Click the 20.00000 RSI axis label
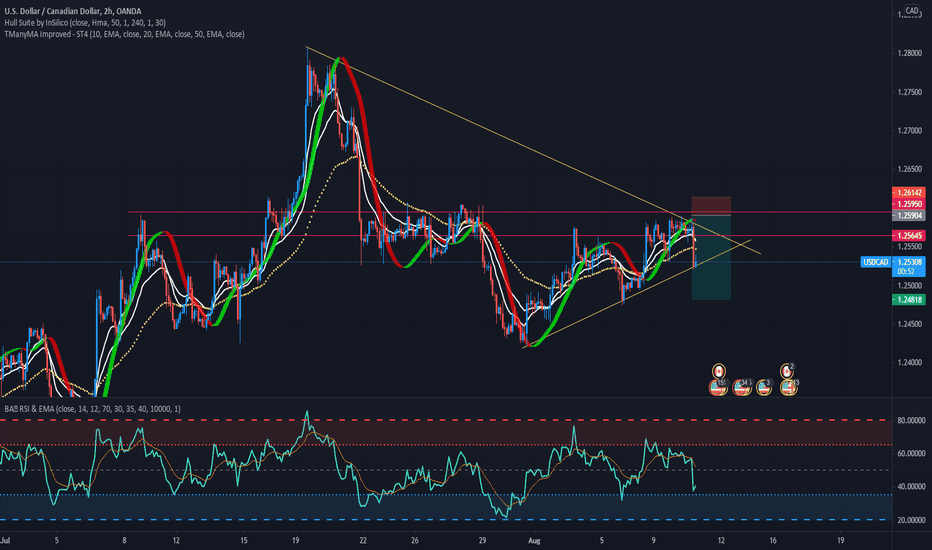 [911, 520]
